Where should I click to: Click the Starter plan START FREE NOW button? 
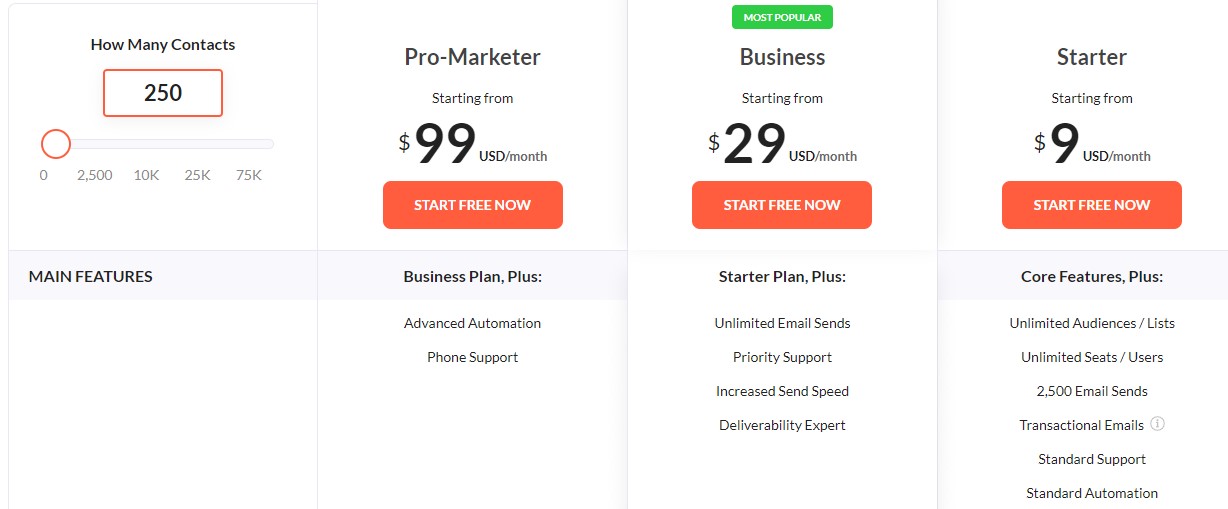coord(1092,205)
